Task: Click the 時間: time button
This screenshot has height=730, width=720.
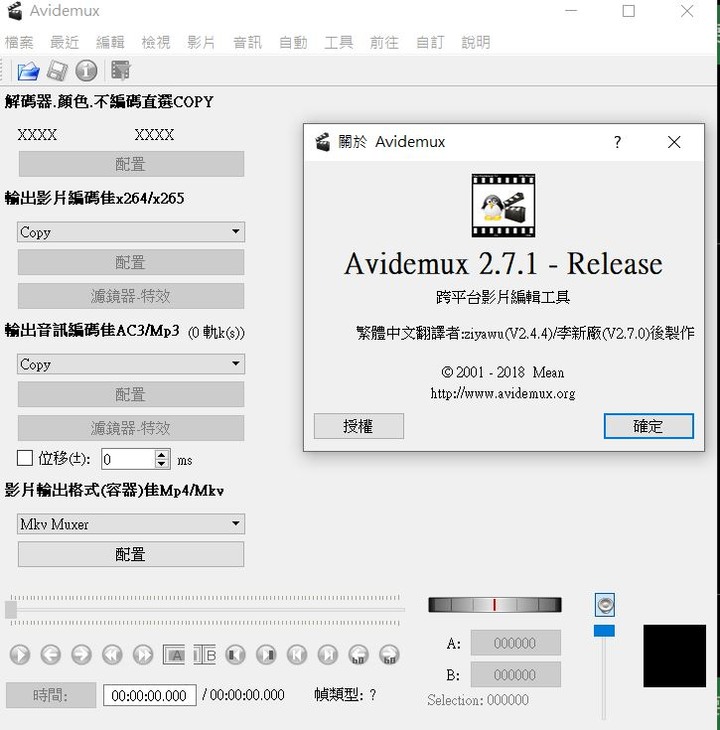Action: point(51,695)
